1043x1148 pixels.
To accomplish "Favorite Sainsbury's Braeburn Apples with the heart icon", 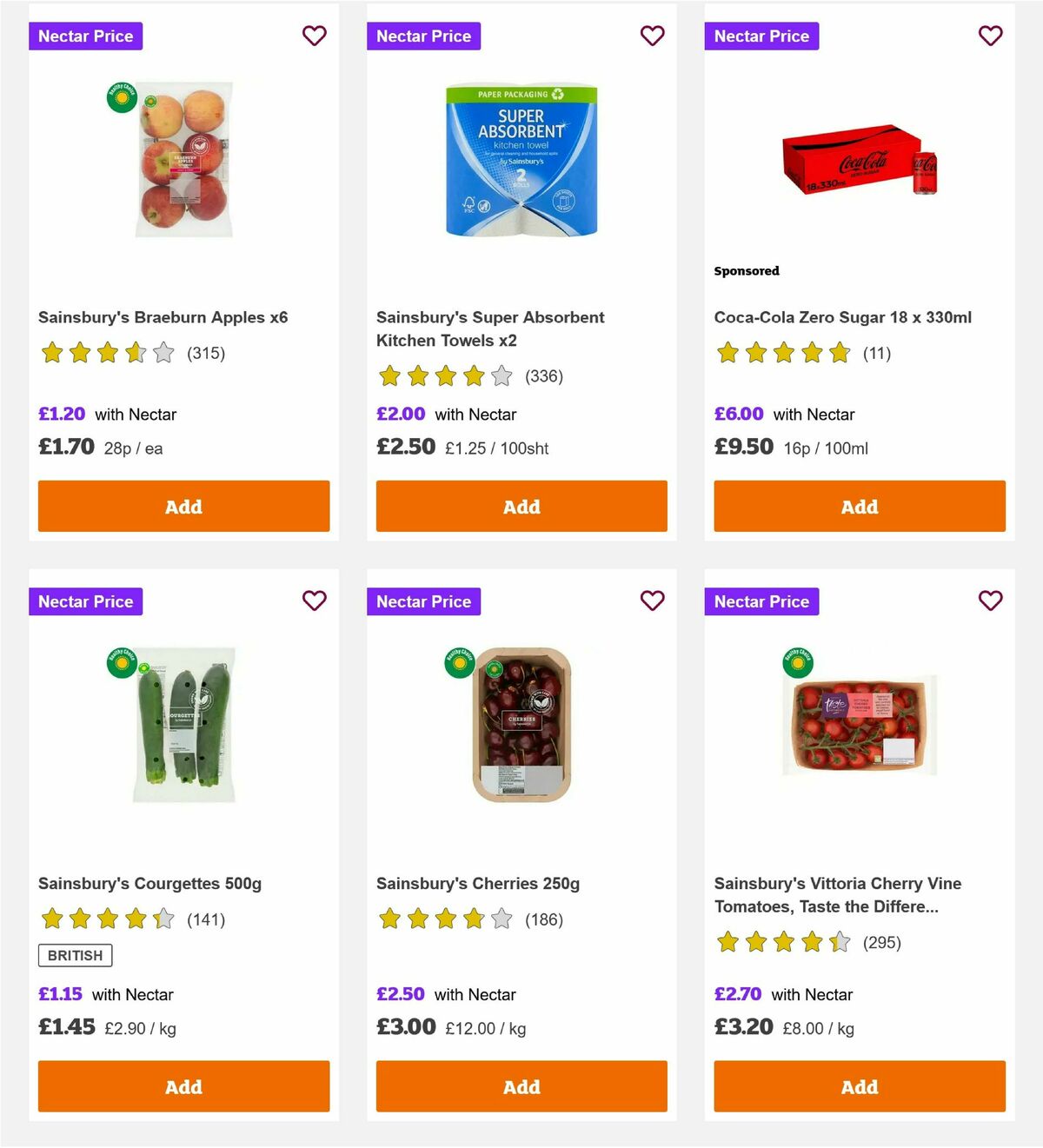I will pos(314,36).
